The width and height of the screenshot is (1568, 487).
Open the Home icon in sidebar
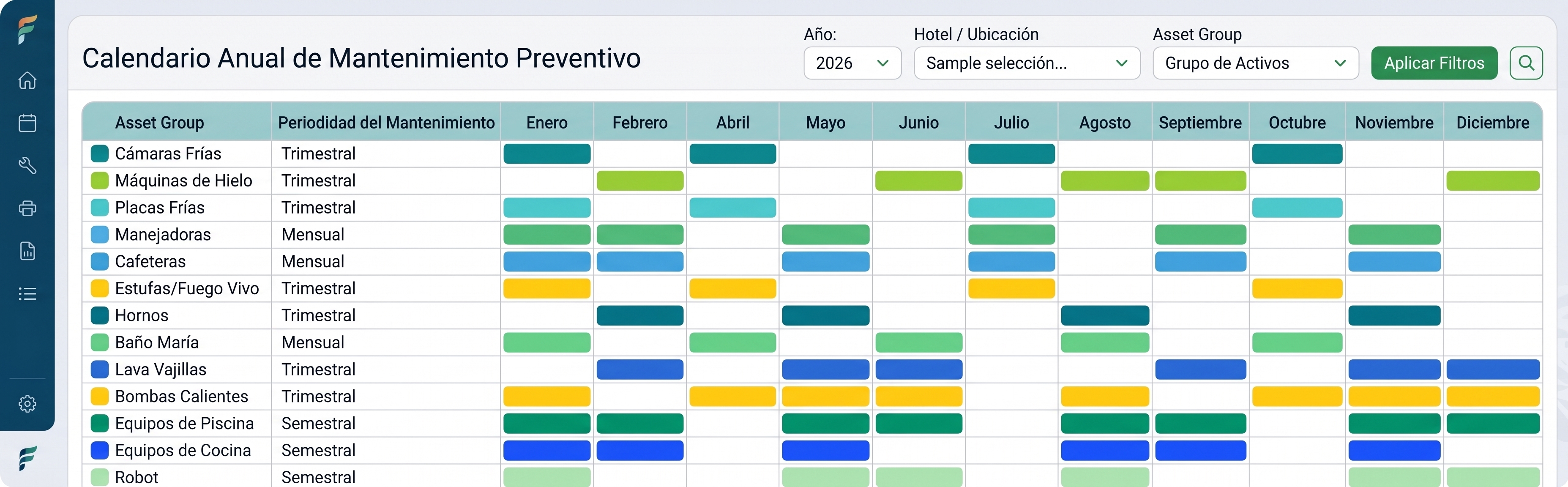pos(27,80)
